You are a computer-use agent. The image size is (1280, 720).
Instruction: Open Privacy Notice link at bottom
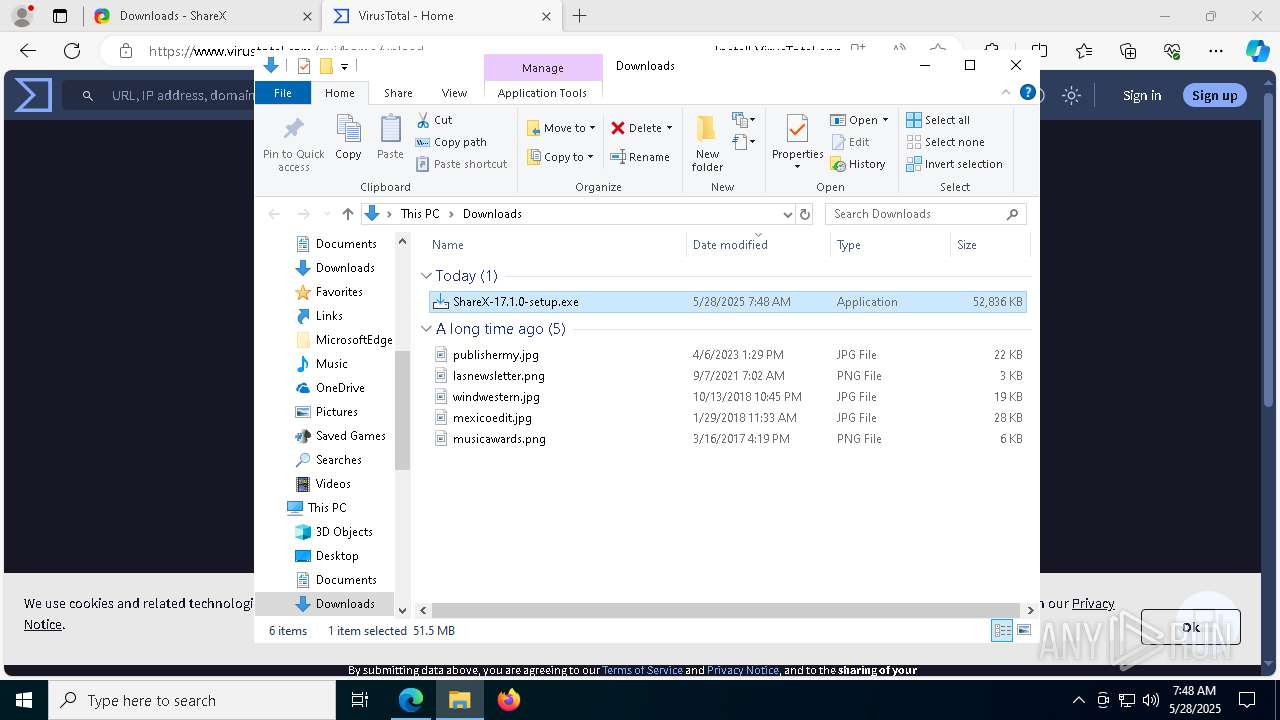[x=743, y=670]
